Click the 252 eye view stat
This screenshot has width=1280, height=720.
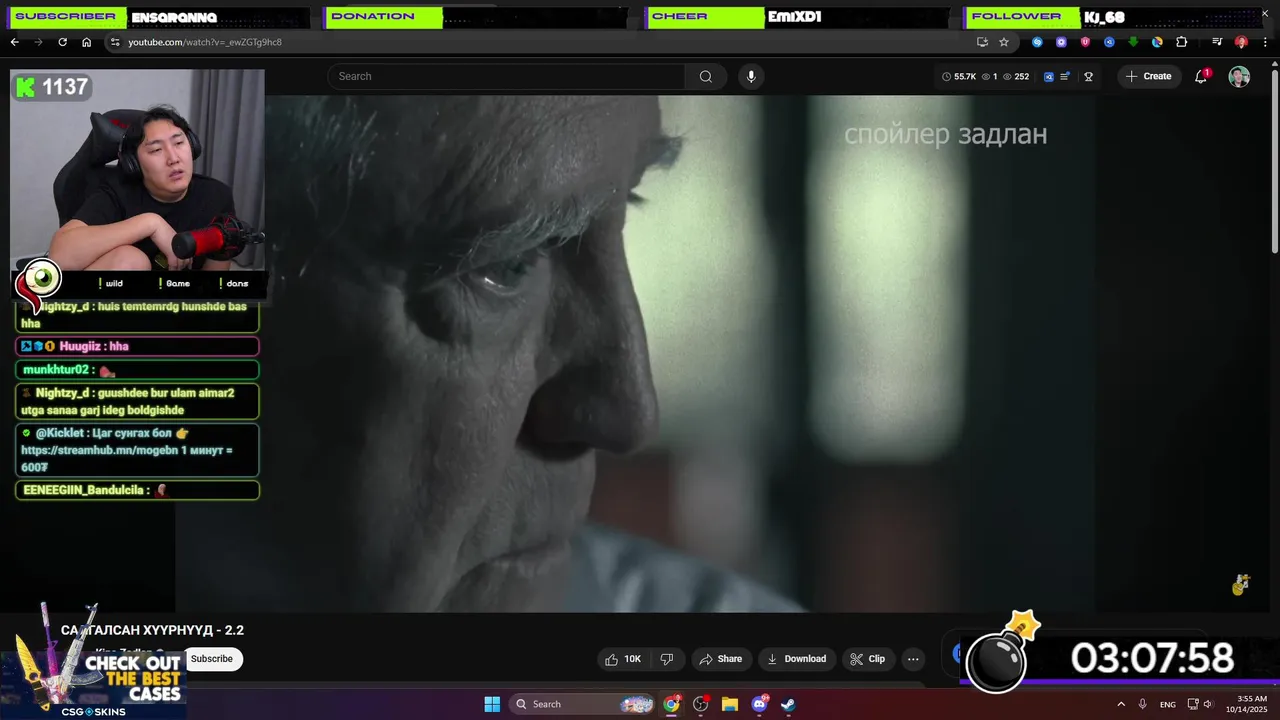pos(1015,76)
